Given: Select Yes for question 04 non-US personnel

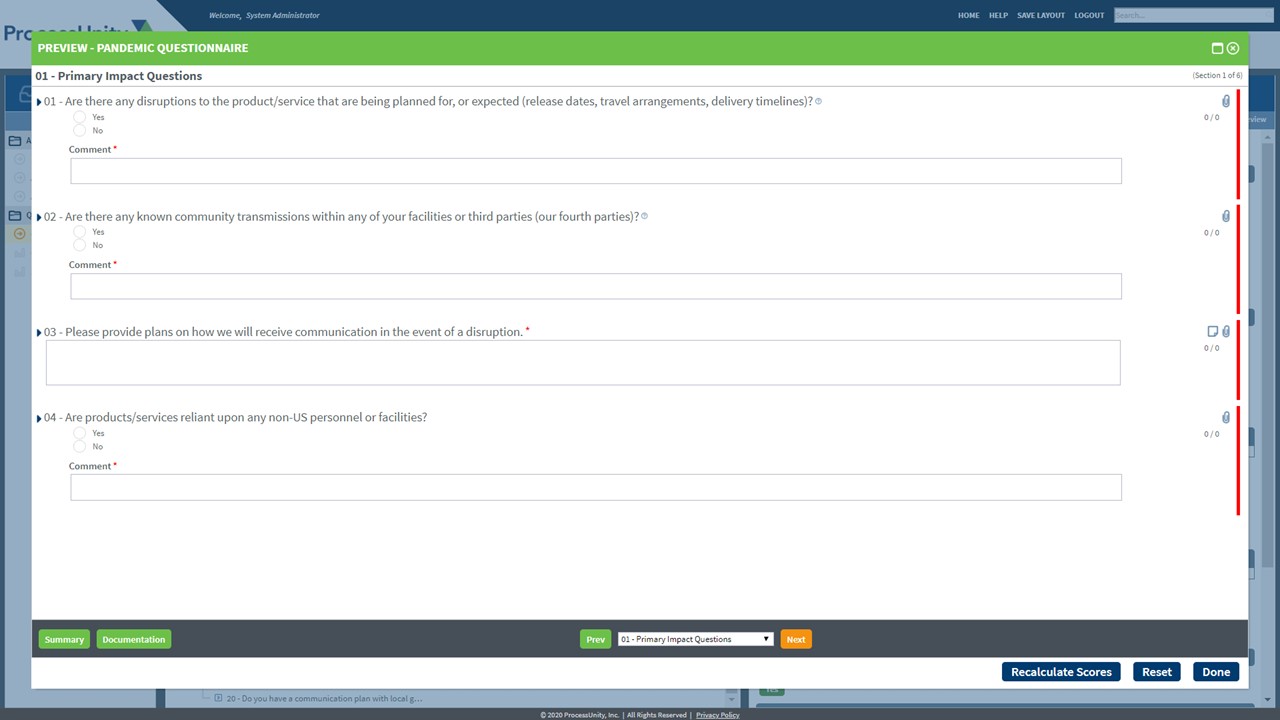Looking at the screenshot, I should click(x=80, y=433).
